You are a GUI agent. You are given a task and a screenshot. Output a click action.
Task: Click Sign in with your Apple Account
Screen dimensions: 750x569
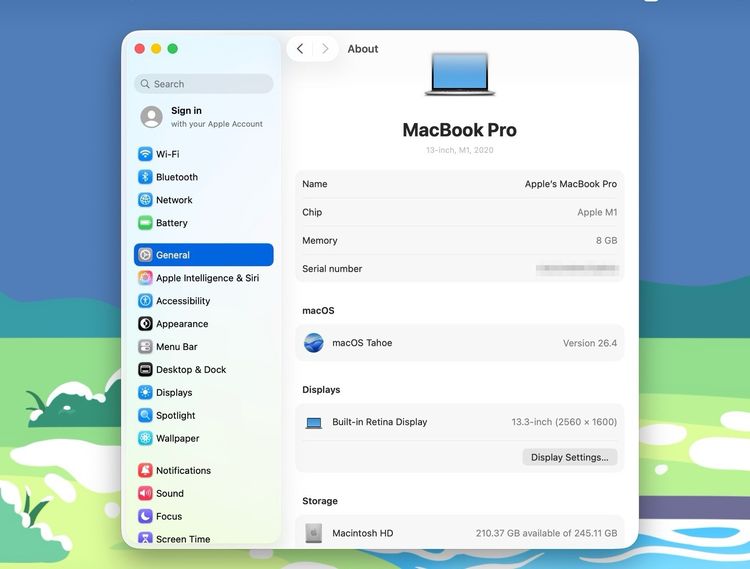[204, 117]
